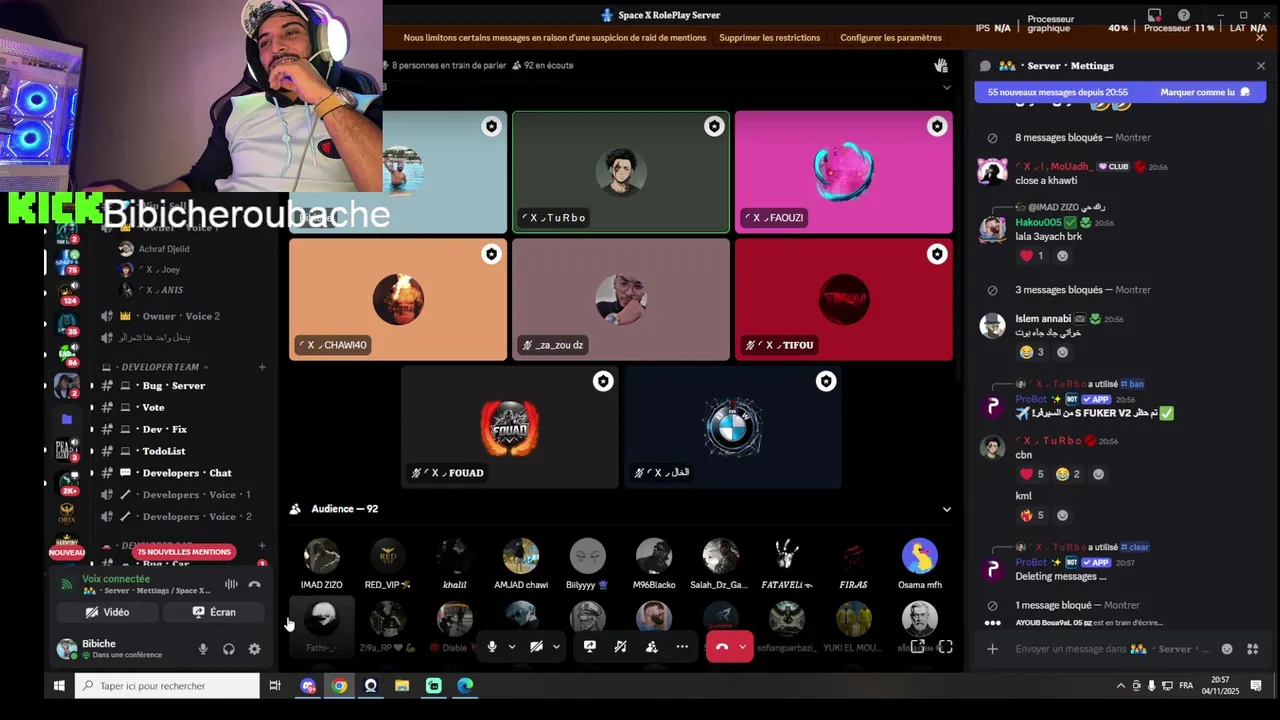The height and width of the screenshot is (720, 1280).
Task: Open the activities/invite icon in call bar
Action: click(651, 647)
